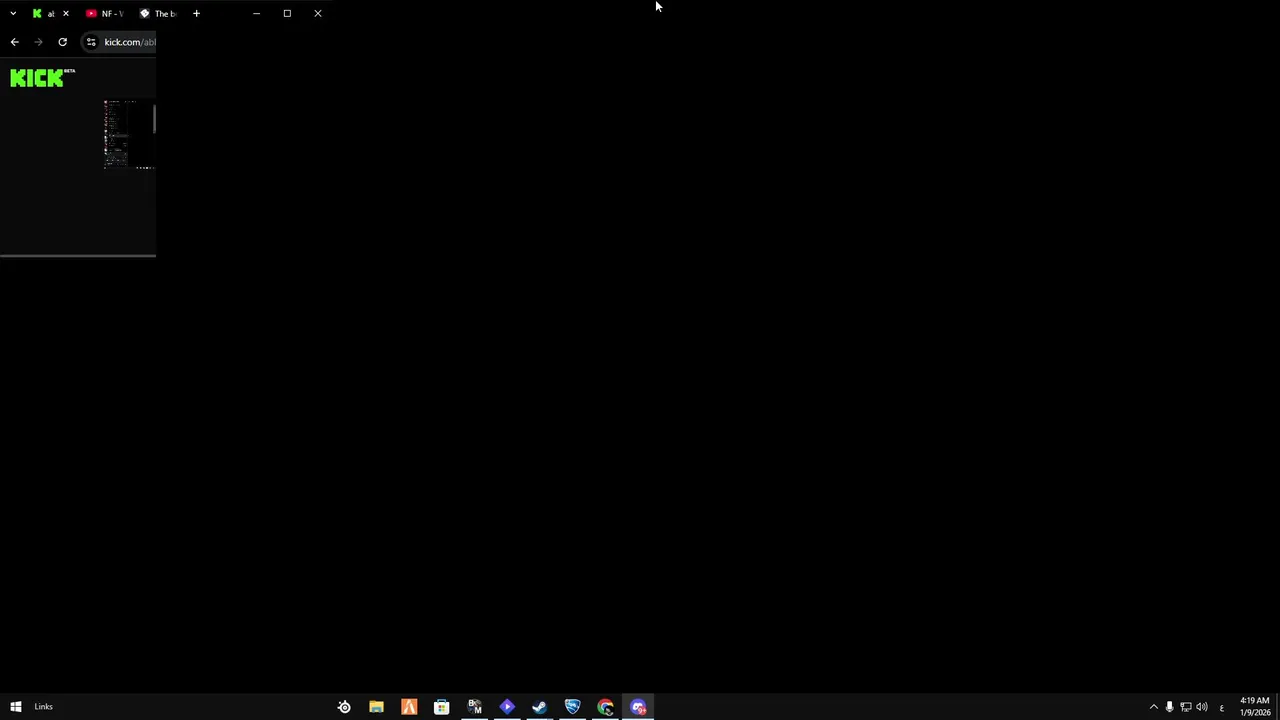
Task: Close the Kick browser tab
Action: (x=66, y=13)
